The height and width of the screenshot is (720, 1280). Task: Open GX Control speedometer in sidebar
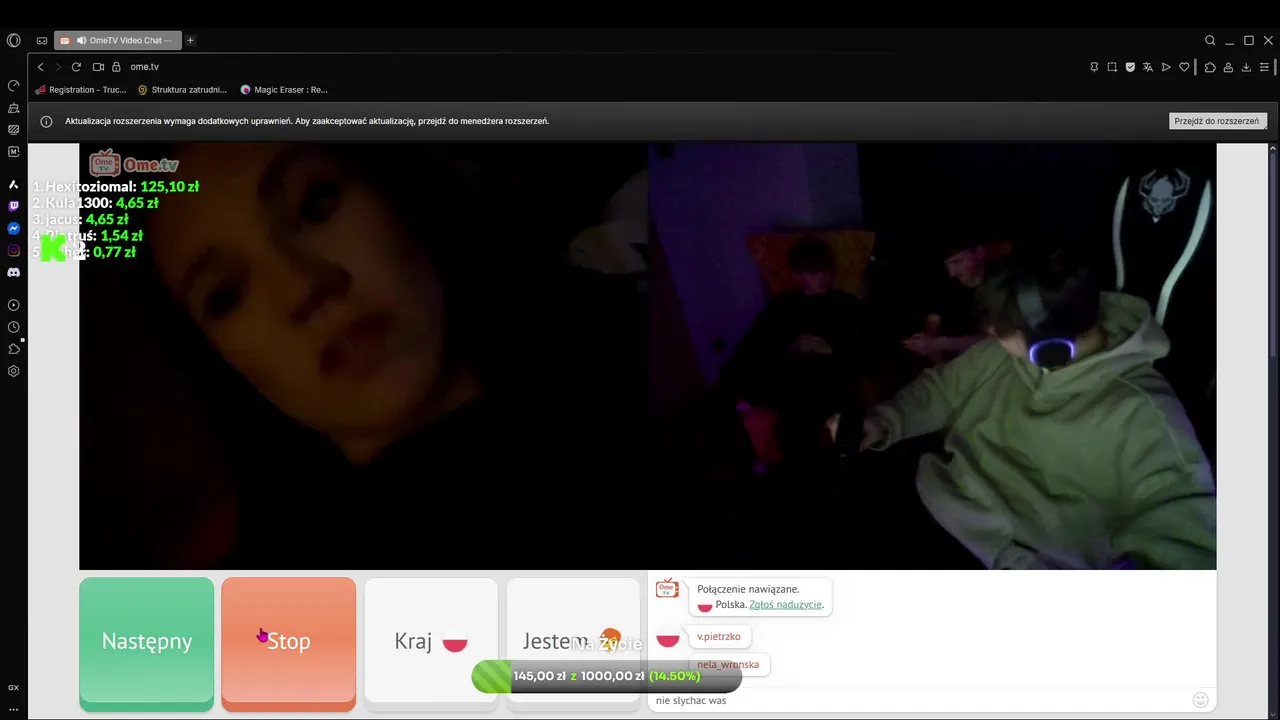click(13, 86)
